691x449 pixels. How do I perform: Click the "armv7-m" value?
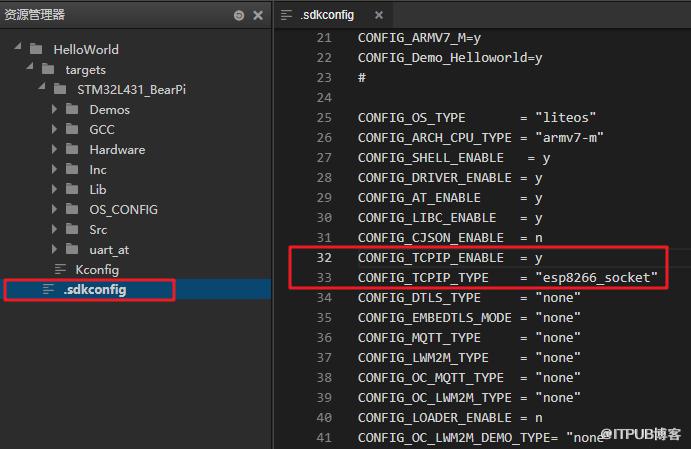click(569, 138)
